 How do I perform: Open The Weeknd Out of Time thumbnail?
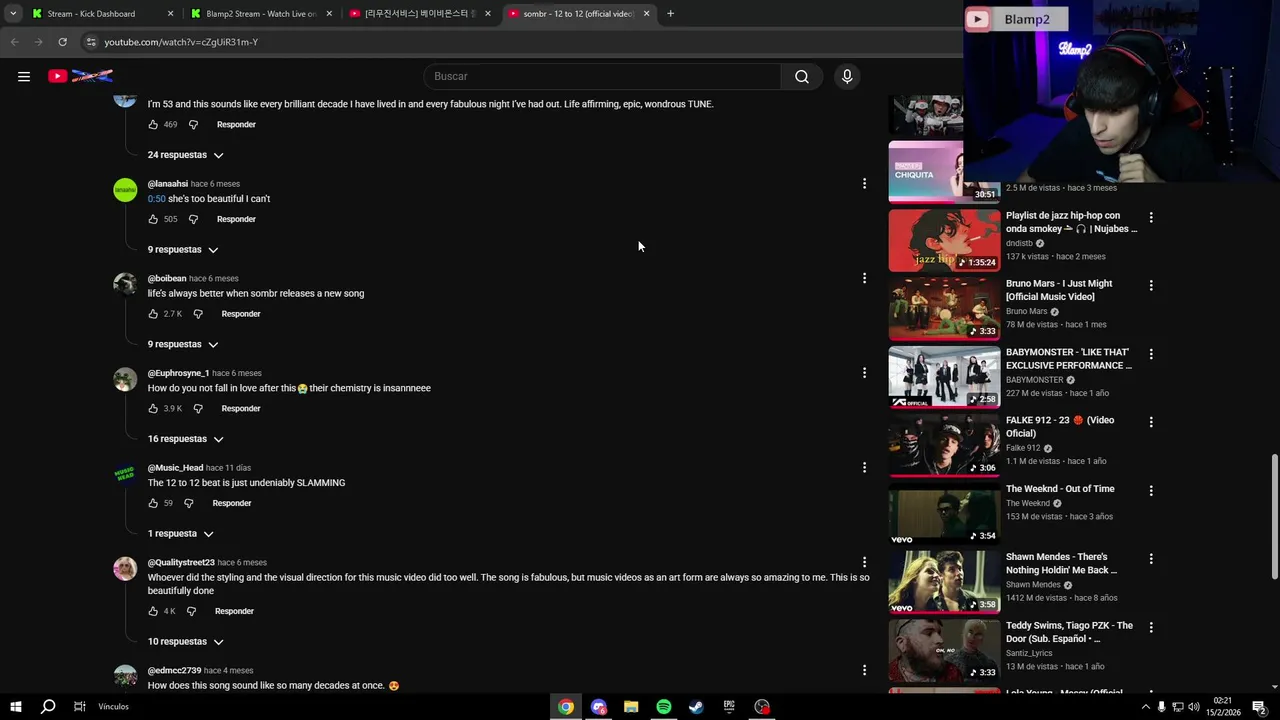[944, 513]
